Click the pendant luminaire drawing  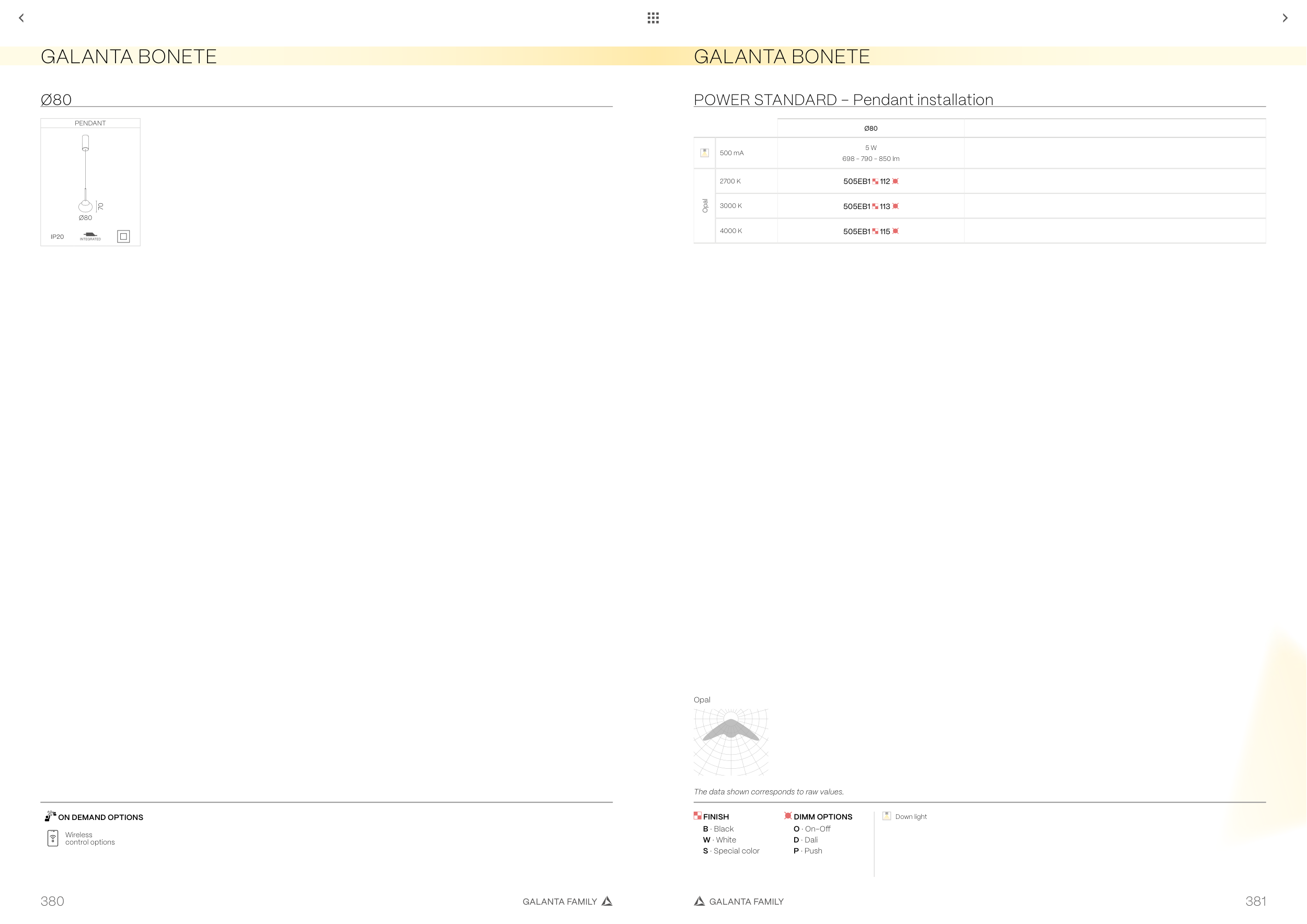coord(85,174)
